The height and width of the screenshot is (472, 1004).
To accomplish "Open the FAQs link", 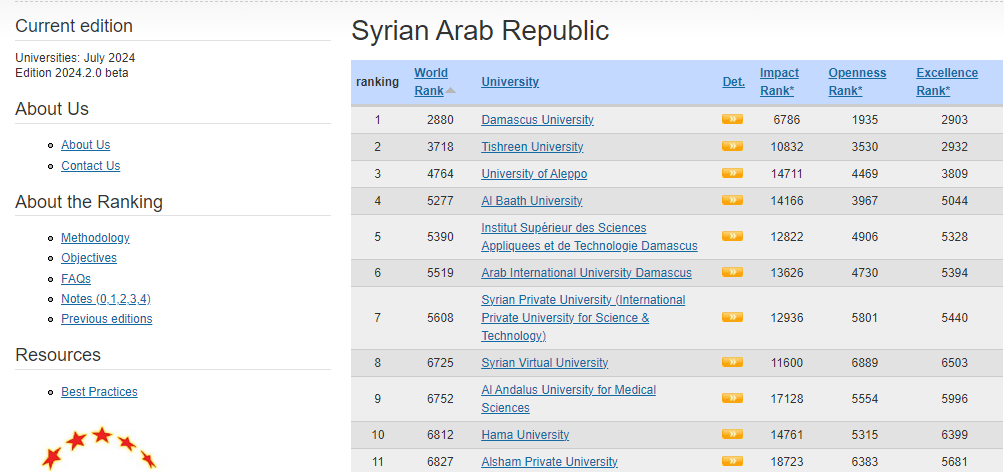I will [x=76, y=279].
